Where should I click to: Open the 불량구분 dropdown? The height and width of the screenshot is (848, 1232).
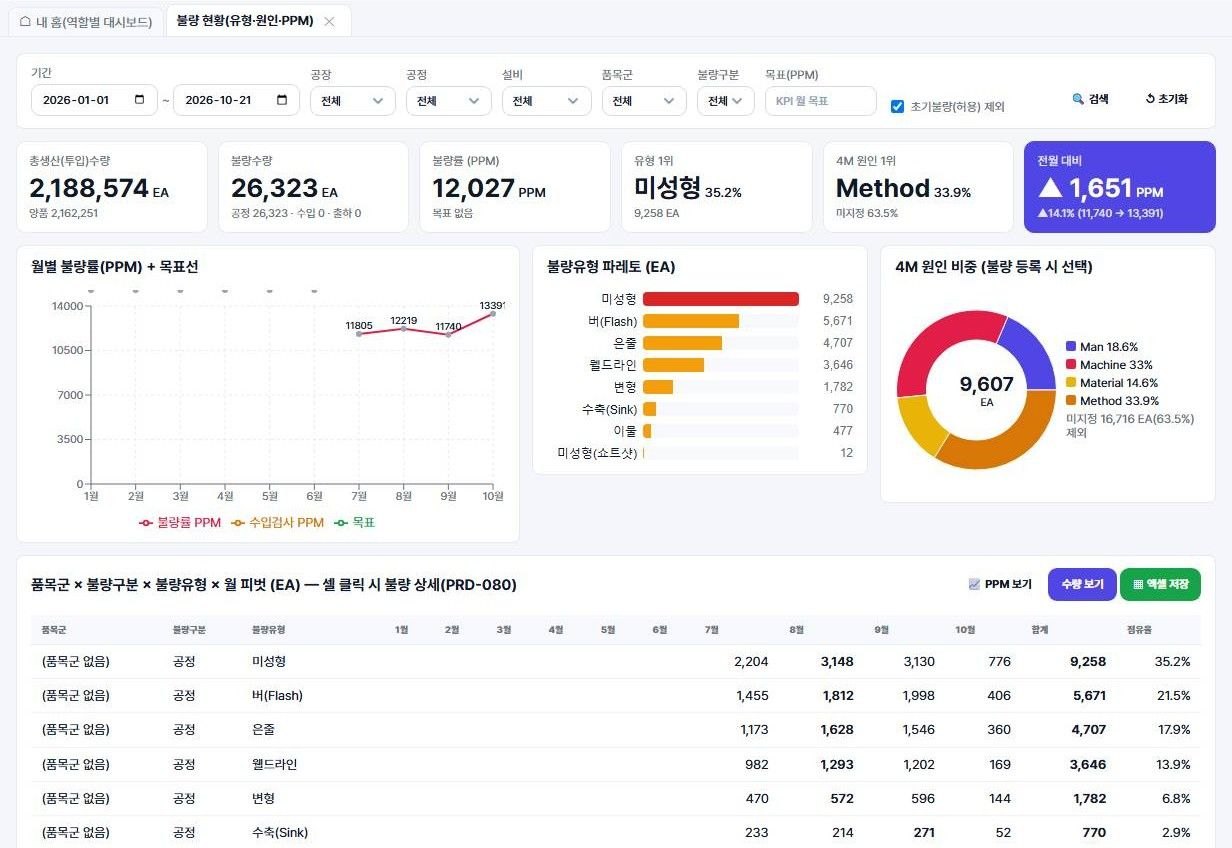[x=726, y=100]
